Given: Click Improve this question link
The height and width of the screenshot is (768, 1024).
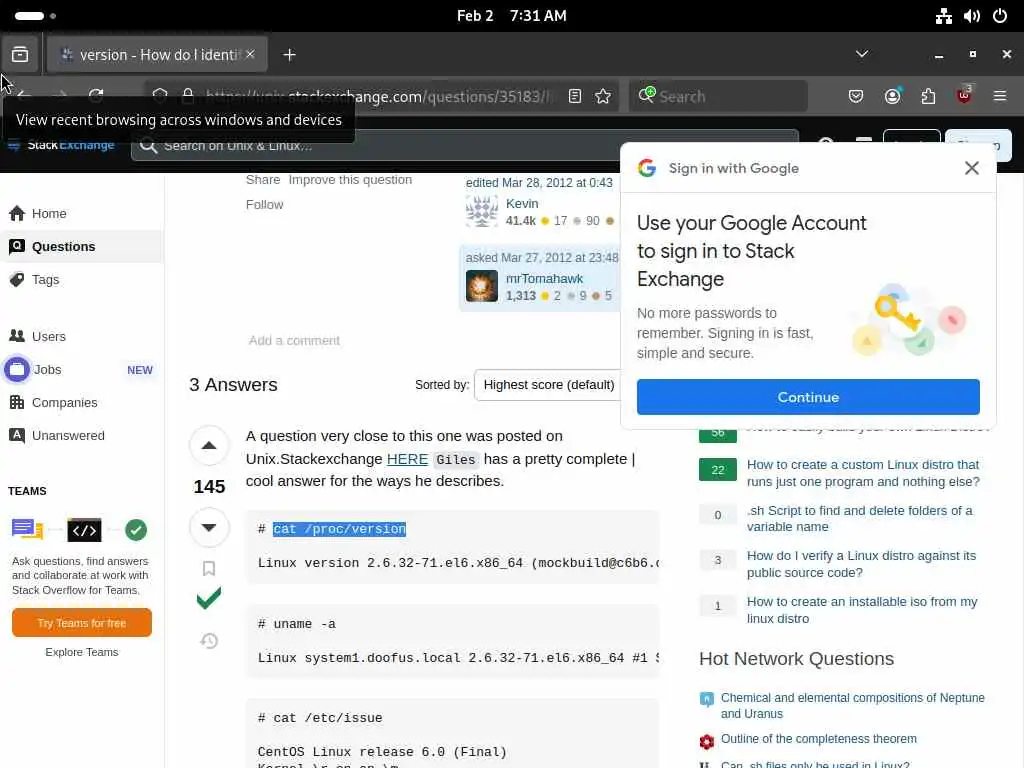Looking at the screenshot, I should 350,180.
